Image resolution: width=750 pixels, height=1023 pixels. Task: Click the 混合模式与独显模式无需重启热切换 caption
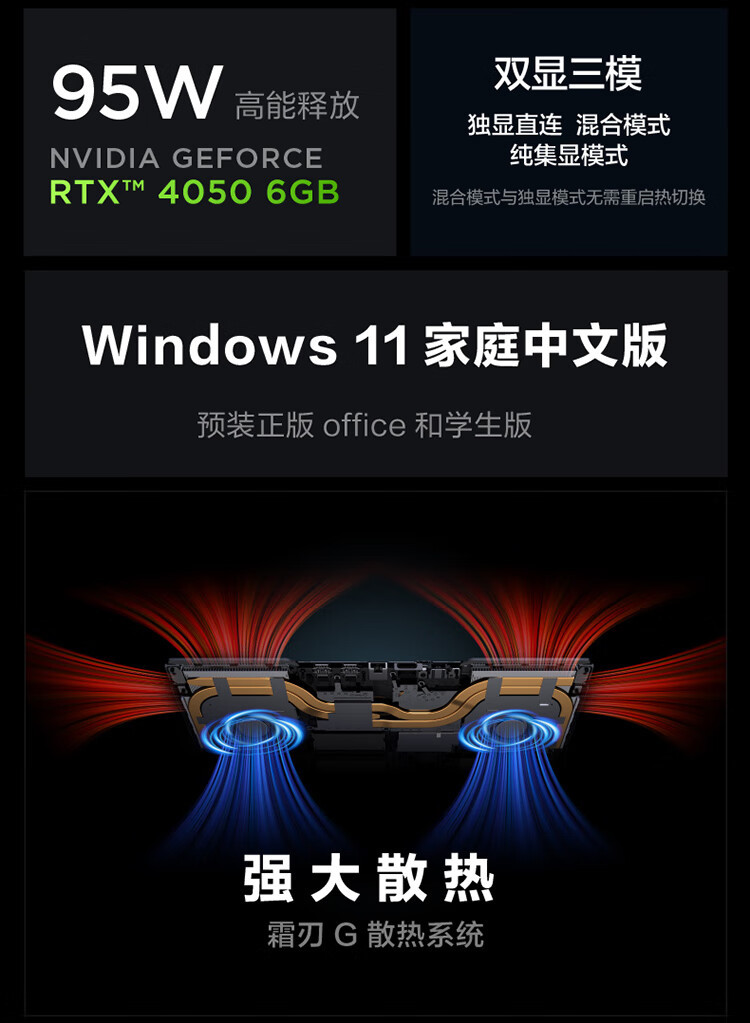click(569, 197)
